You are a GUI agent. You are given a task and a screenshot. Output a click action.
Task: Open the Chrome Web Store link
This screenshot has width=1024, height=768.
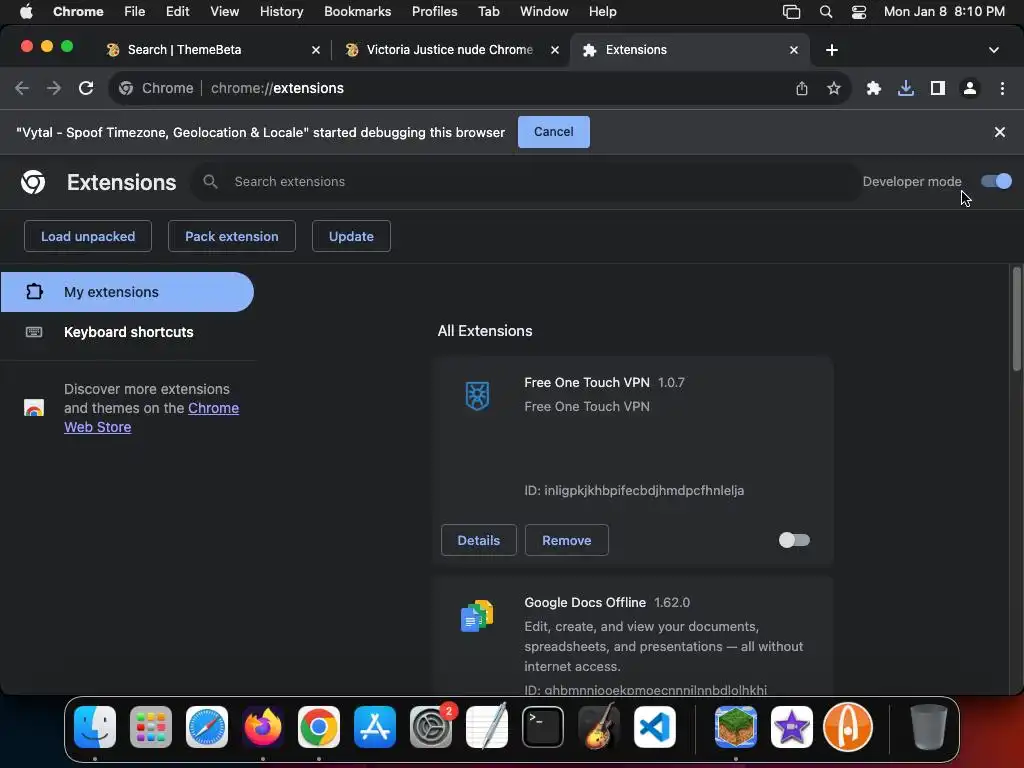[152, 417]
